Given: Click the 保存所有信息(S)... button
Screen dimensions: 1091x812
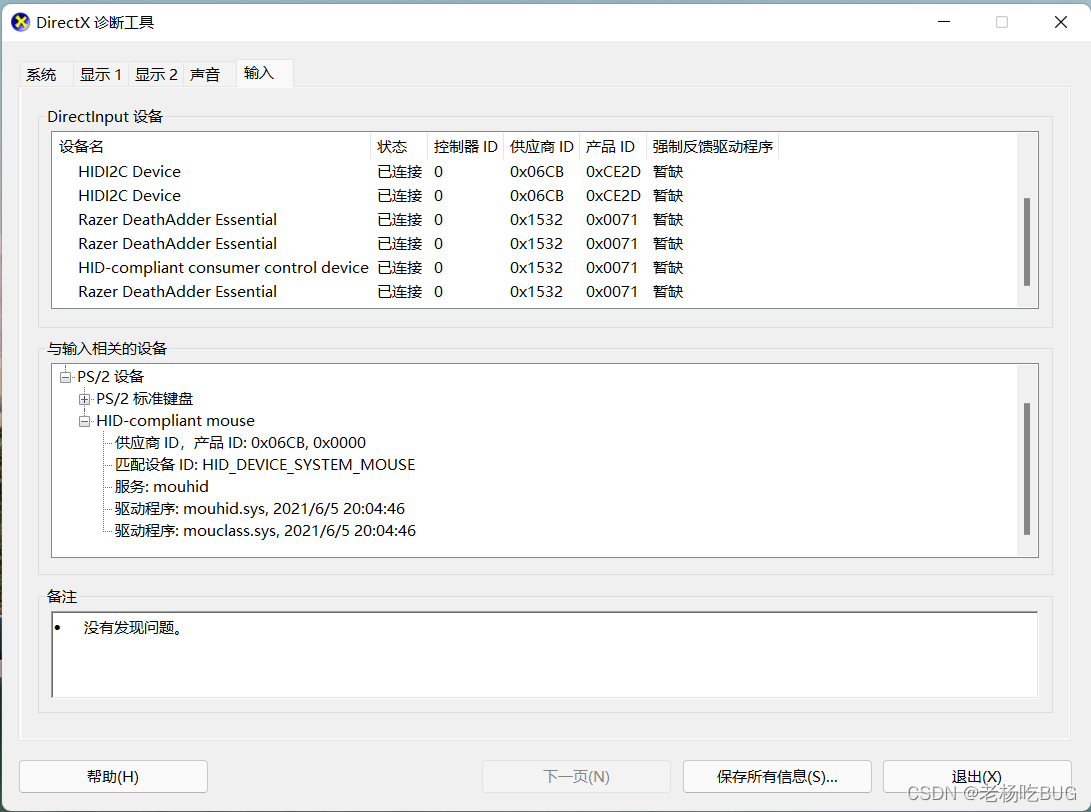Looking at the screenshot, I should tap(777, 777).
